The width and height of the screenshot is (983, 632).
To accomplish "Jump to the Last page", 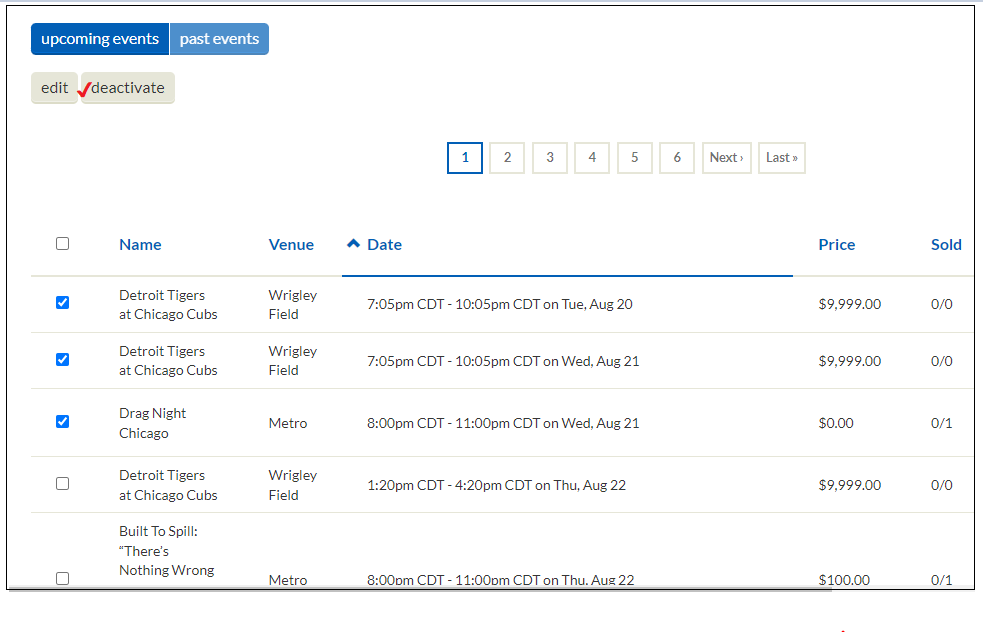I will tap(782, 158).
